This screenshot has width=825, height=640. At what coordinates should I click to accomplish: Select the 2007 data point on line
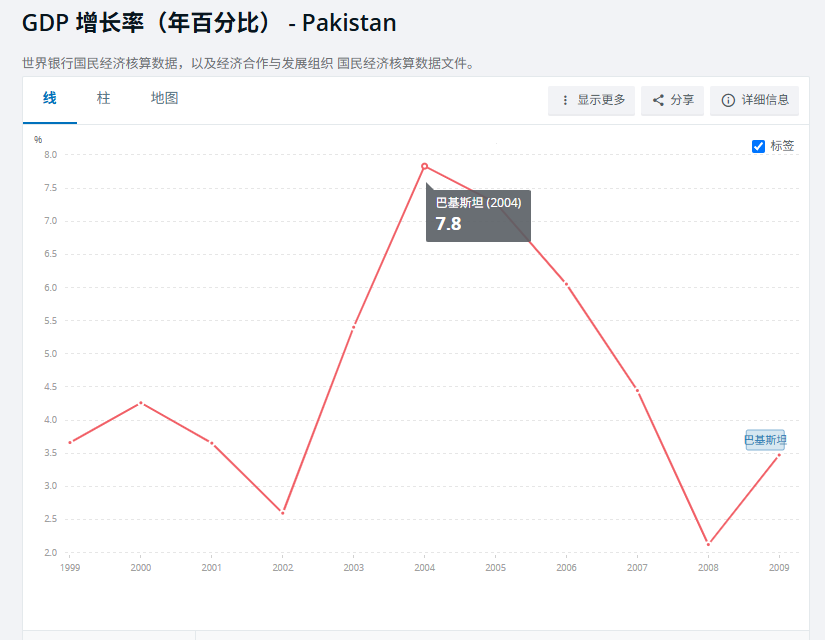coord(637,390)
